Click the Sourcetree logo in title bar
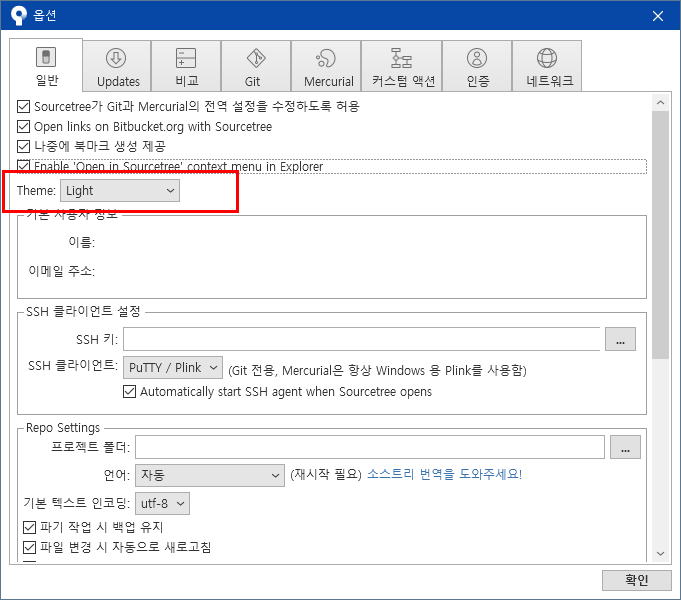The image size is (681, 600). click(18, 15)
